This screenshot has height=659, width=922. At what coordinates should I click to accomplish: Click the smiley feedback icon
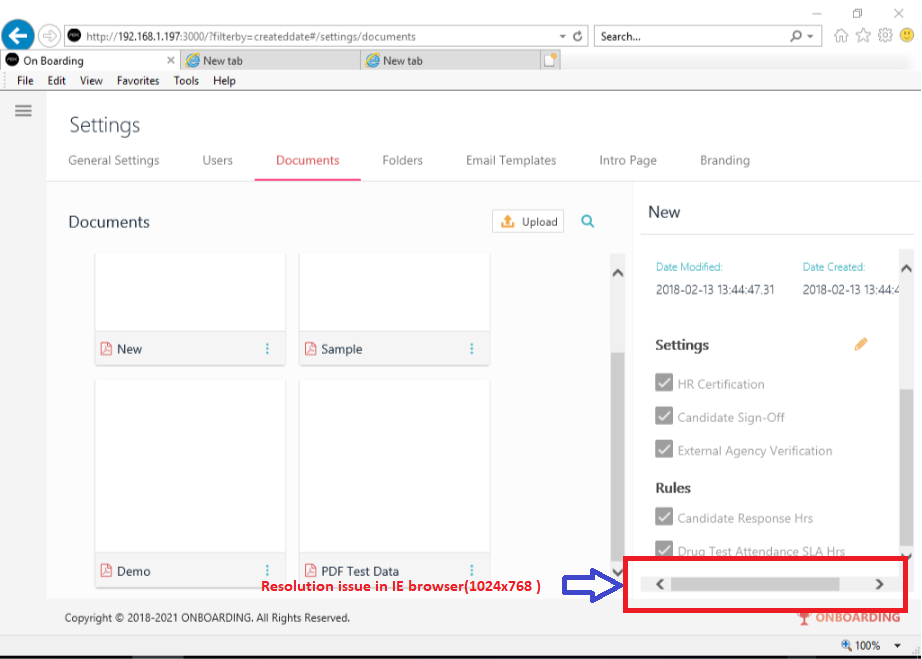pos(907,35)
